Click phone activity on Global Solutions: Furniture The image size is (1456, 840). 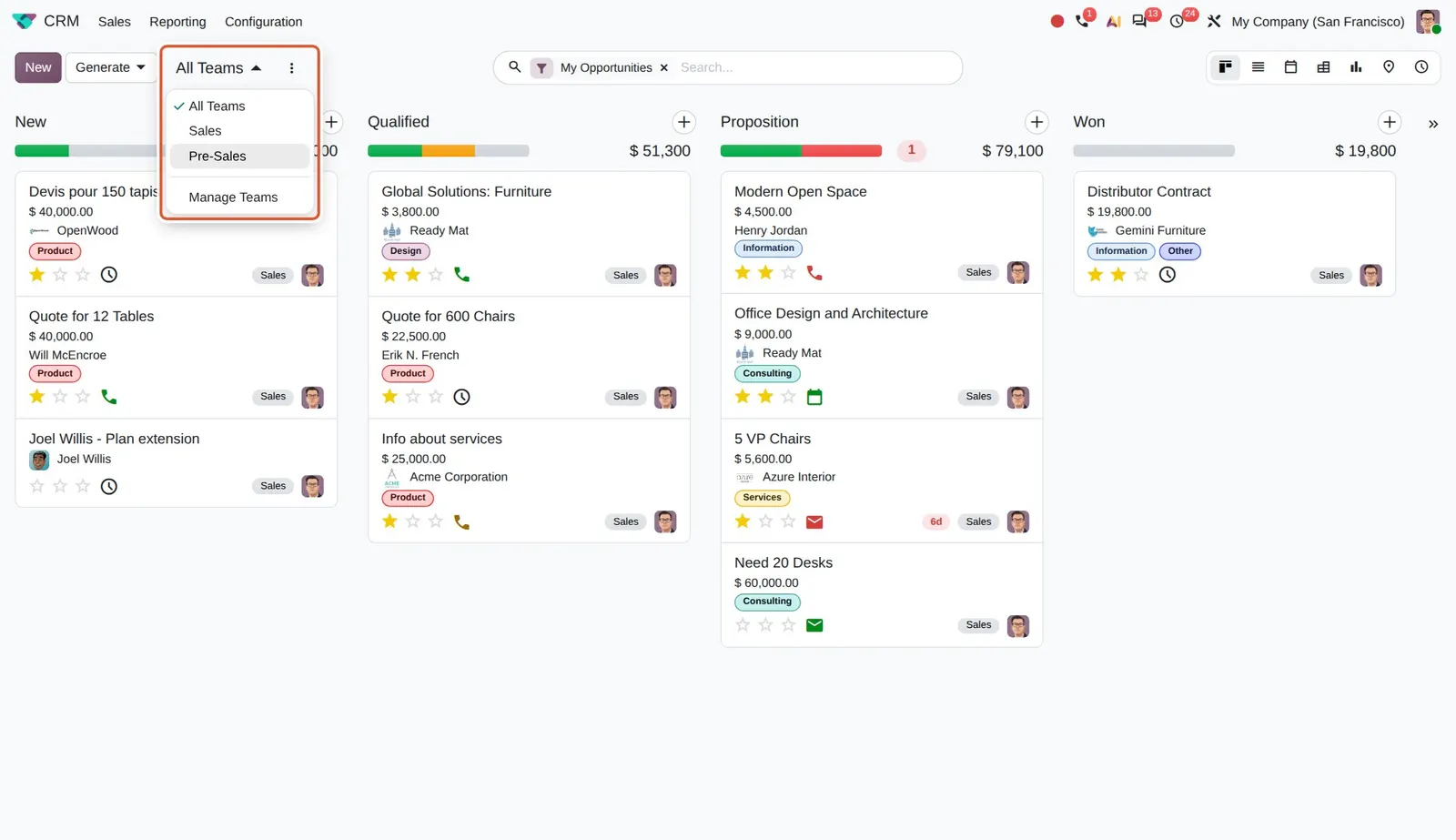coord(461,275)
